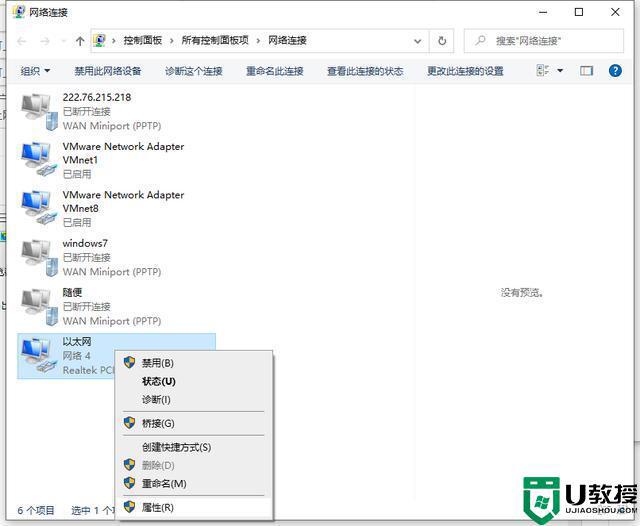This screenshot has height=526, width=640.
Task: Click the search 网络连接 field
Action: [544, 41]
